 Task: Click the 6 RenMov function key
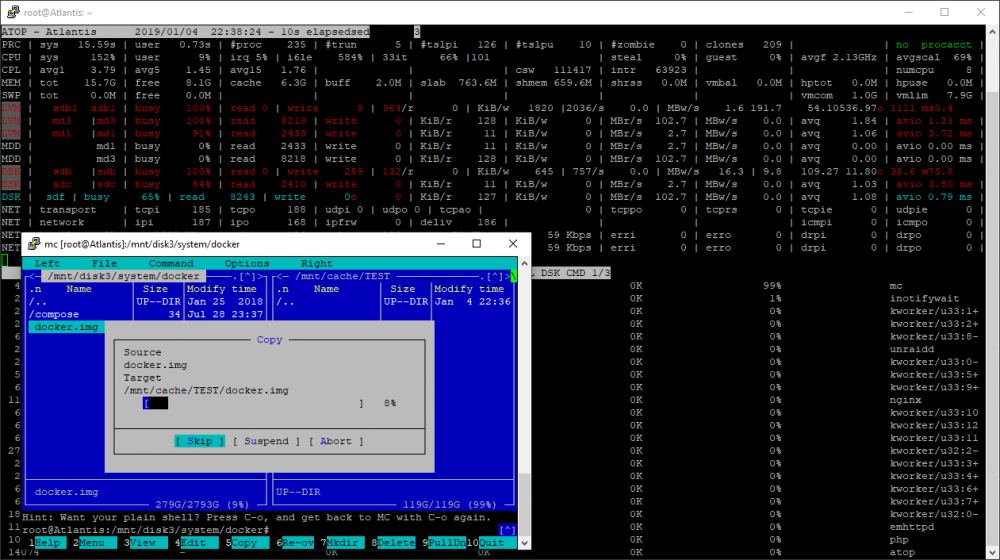[295, 543]
